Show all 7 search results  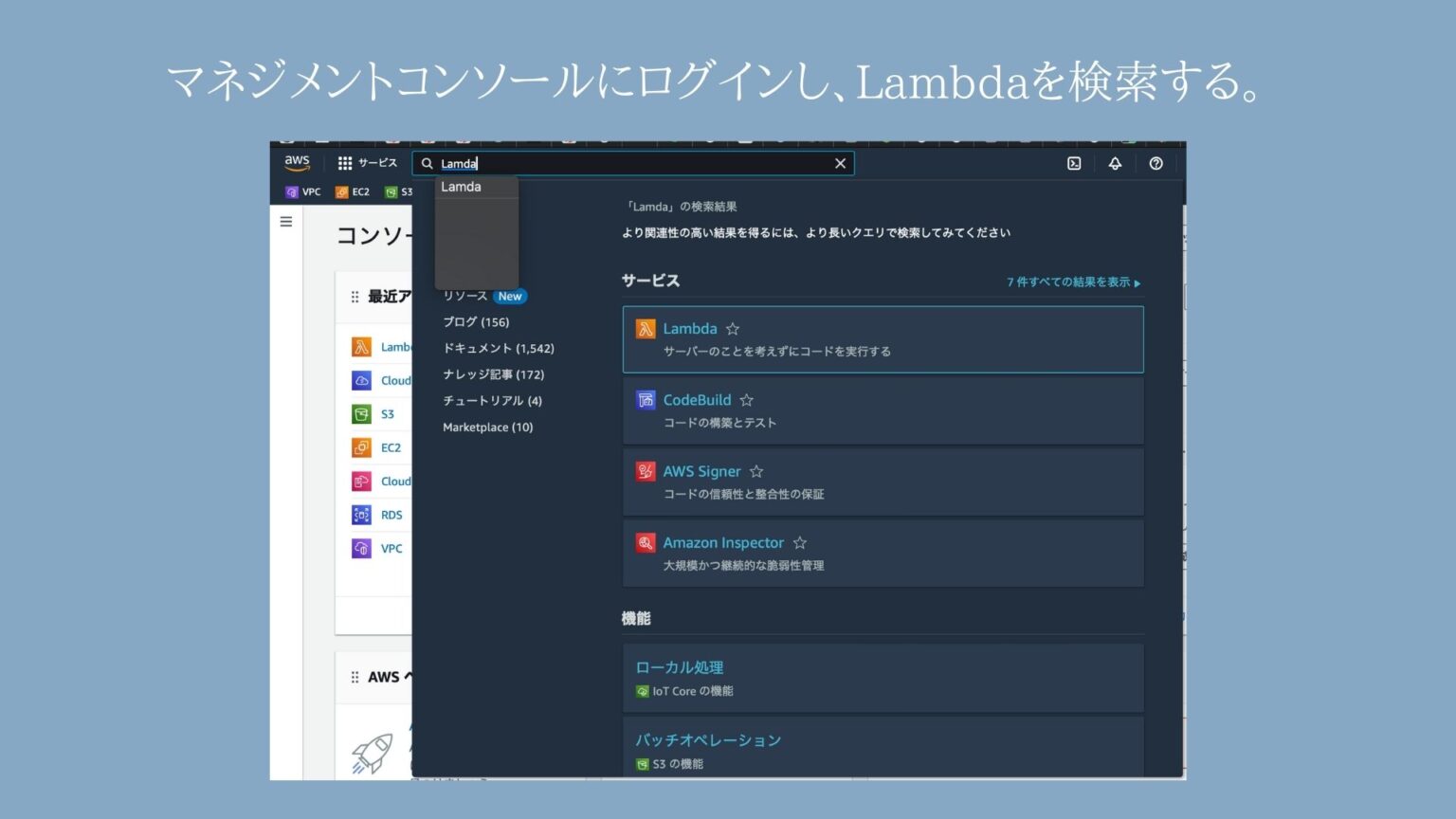tap(1069, 282)
